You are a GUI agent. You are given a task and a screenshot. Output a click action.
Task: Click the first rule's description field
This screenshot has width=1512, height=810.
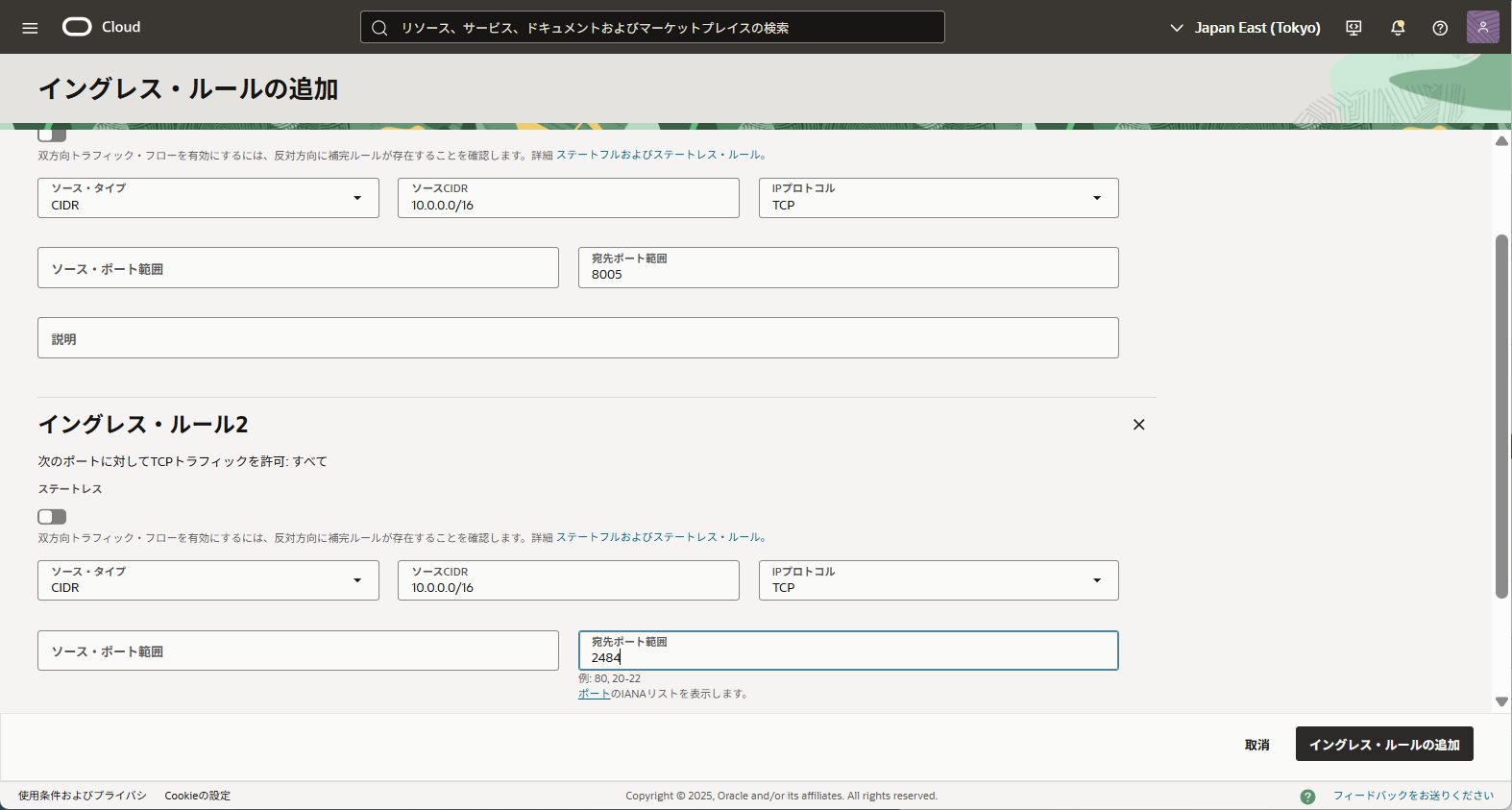(578, 338)
